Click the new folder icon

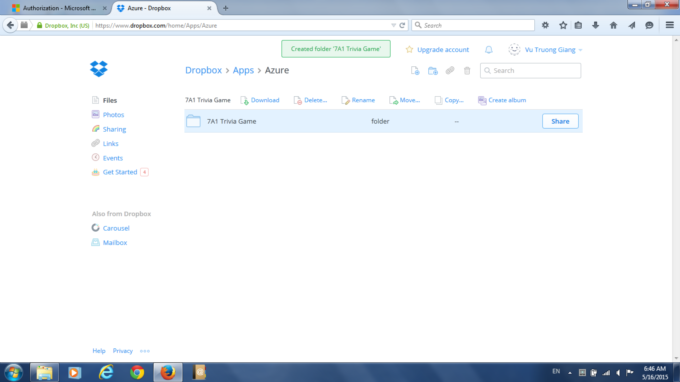click(x=432, y=71)
